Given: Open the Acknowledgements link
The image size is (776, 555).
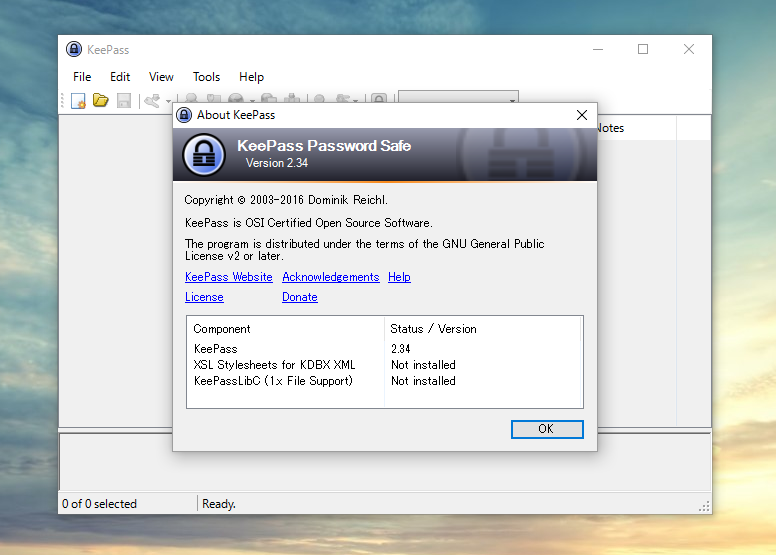Looking at the screenshot, I should 330,277.
